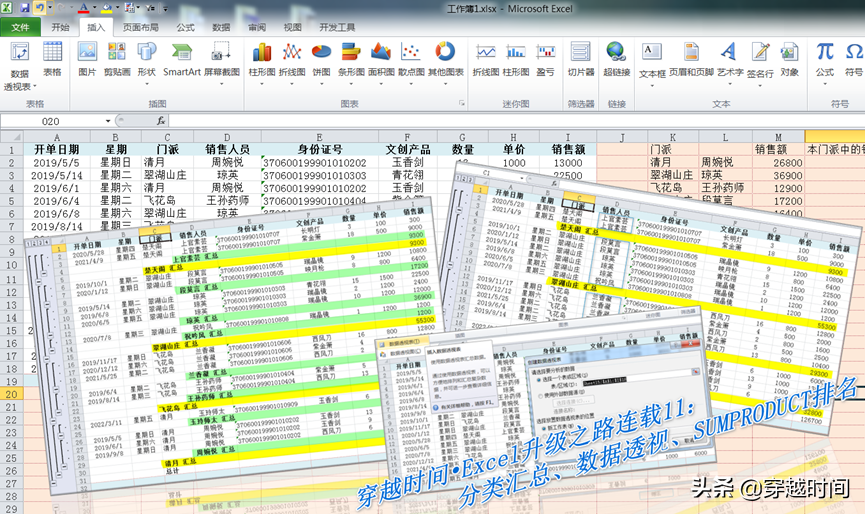Insert a picture with 图片 icon

[87, 60]
